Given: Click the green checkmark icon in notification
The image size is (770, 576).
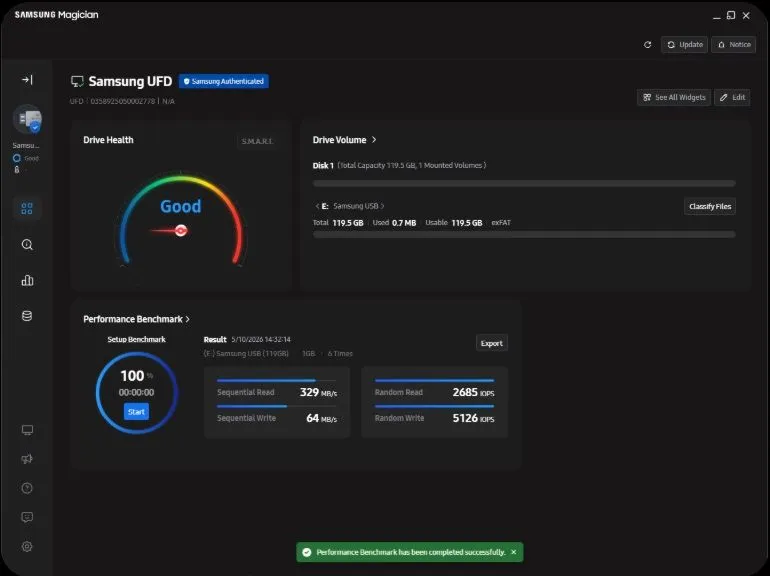Looking at the screenshot, I should (307, 552).
